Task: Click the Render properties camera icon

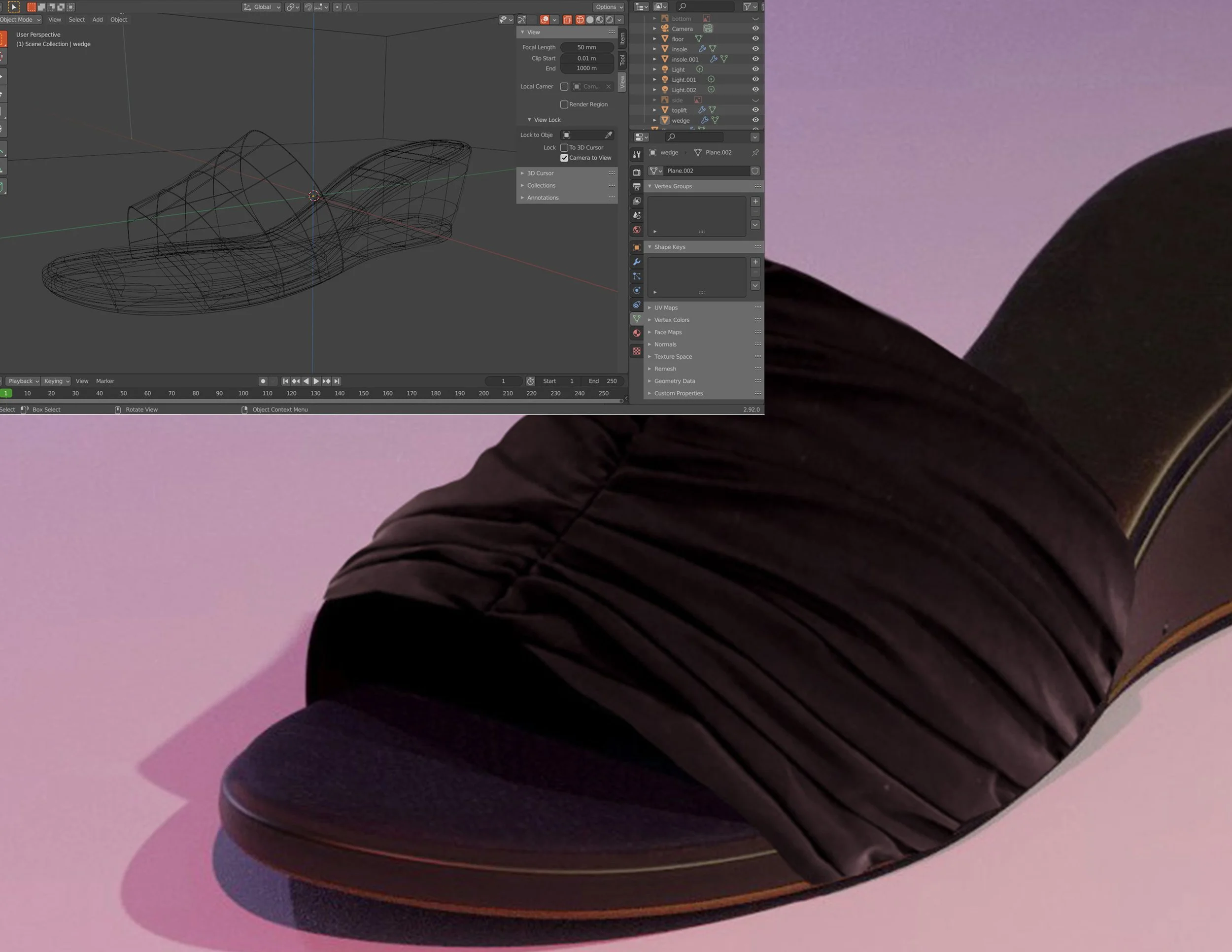Action: click(x=636, y=172)
